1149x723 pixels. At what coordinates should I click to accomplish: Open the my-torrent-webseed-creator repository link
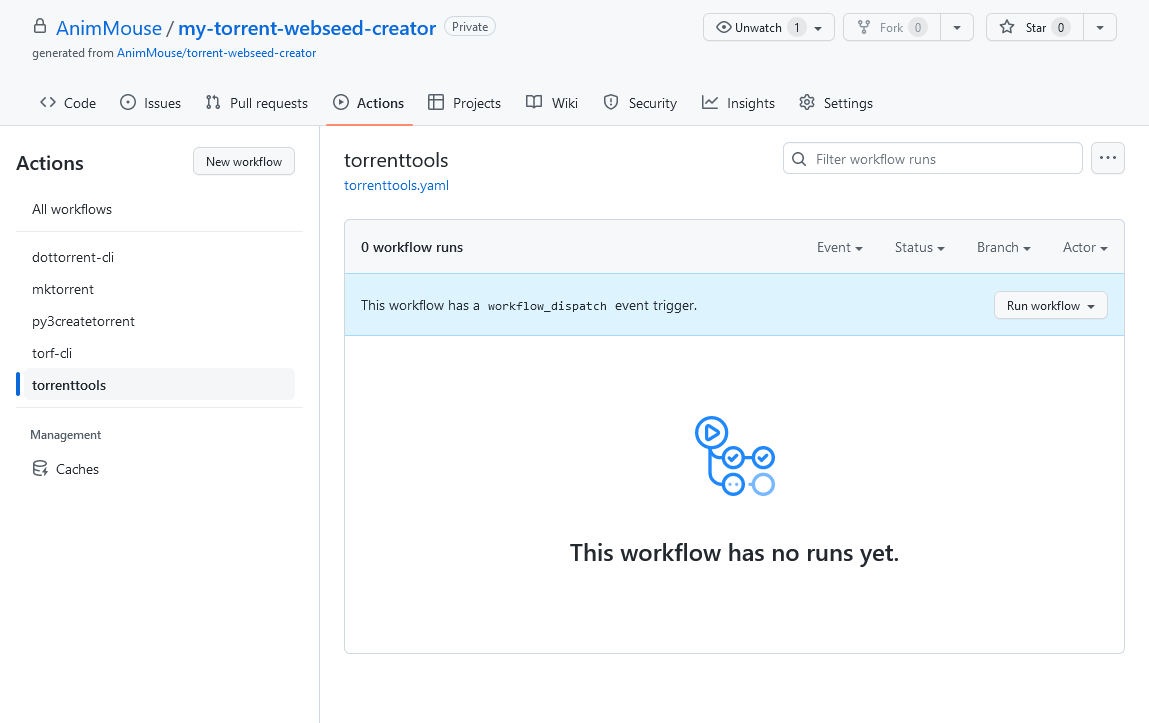click(x=307, y=28)
